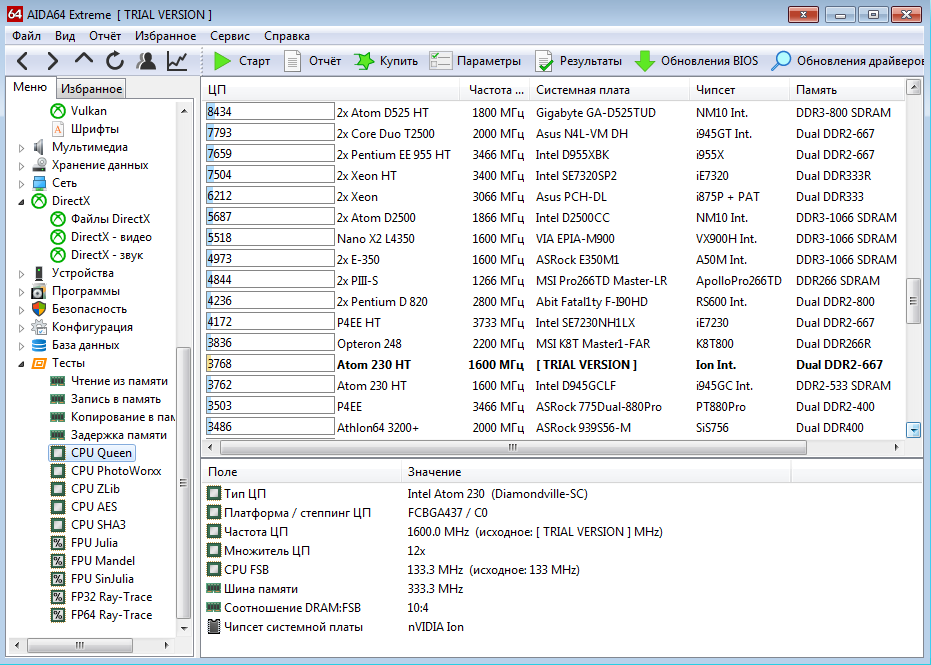
Task: Expand the Сеть node
Action: click(x=22, y=183)
